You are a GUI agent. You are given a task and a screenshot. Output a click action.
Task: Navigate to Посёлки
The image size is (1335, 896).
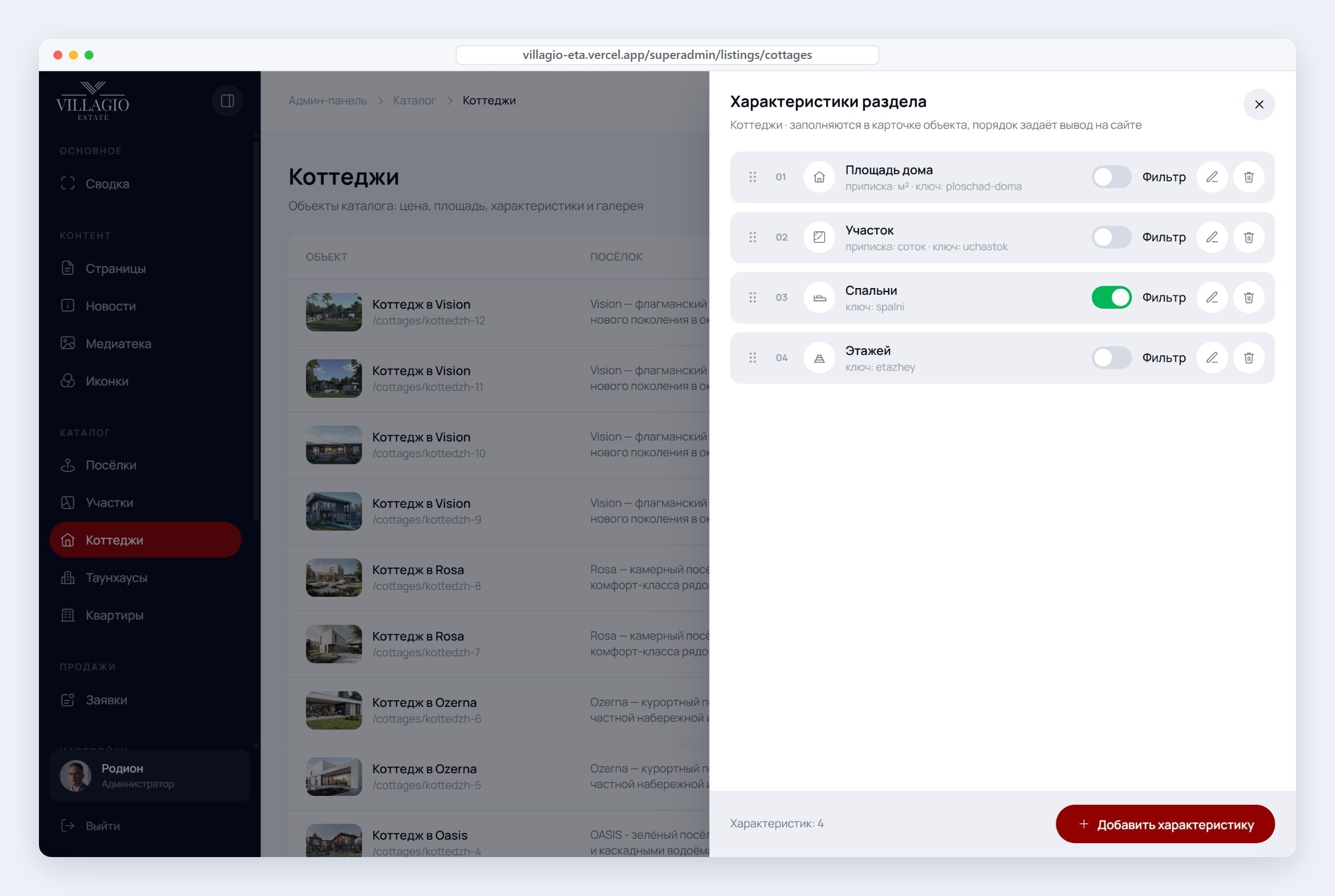(x=145, y=465)
